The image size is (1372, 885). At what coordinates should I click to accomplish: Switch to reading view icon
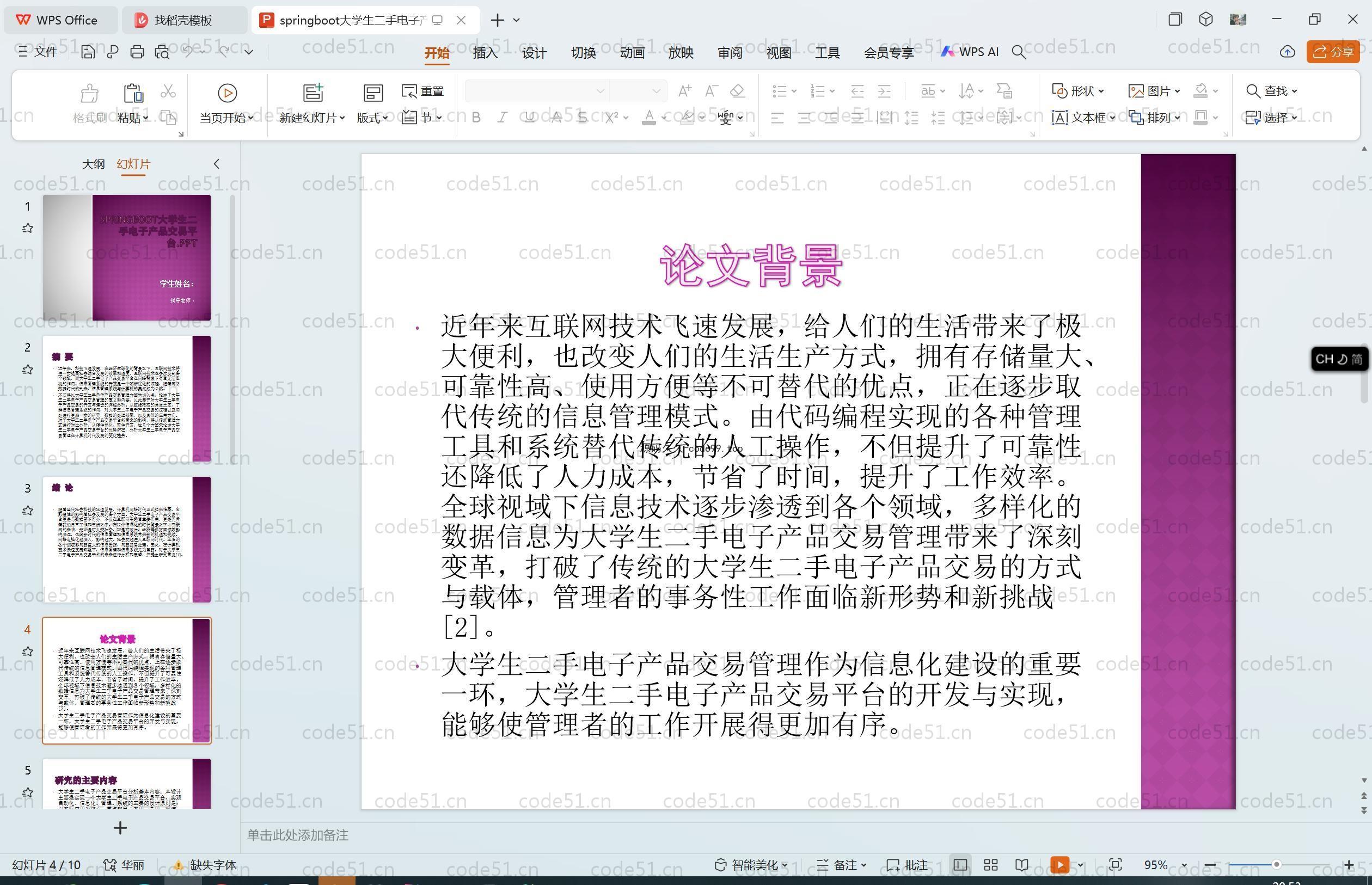pyautogui.click(x=1021, y=865)
